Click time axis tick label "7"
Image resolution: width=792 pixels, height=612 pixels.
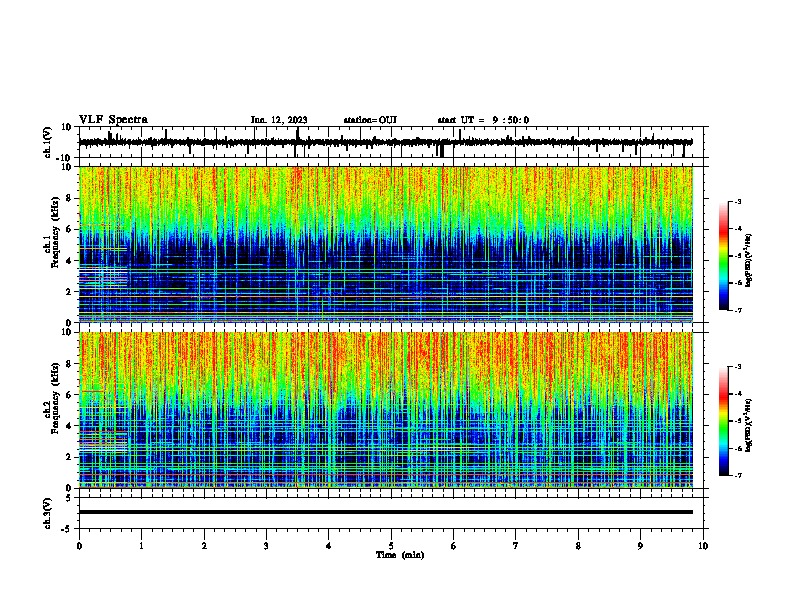(x=516, y=546)
